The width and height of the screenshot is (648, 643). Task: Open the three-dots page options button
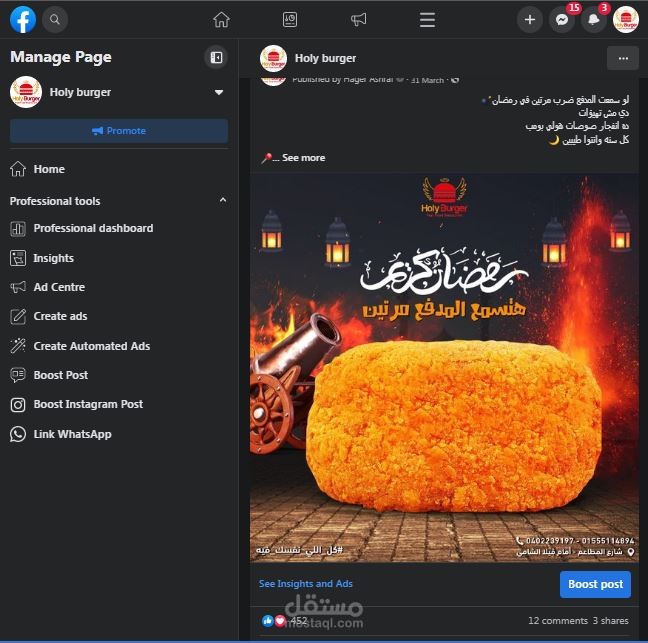[623, 58]
